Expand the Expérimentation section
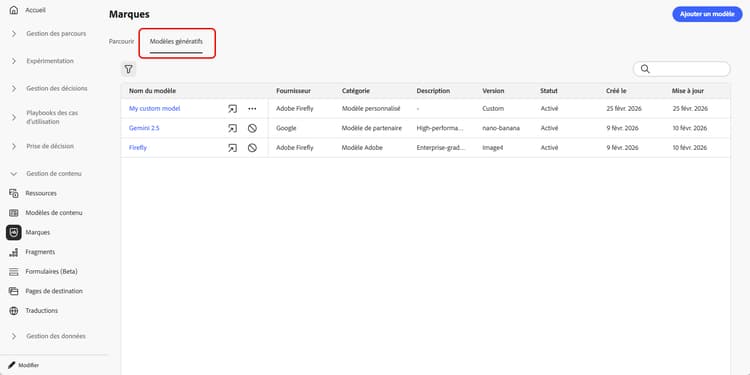 pos(14,61)
